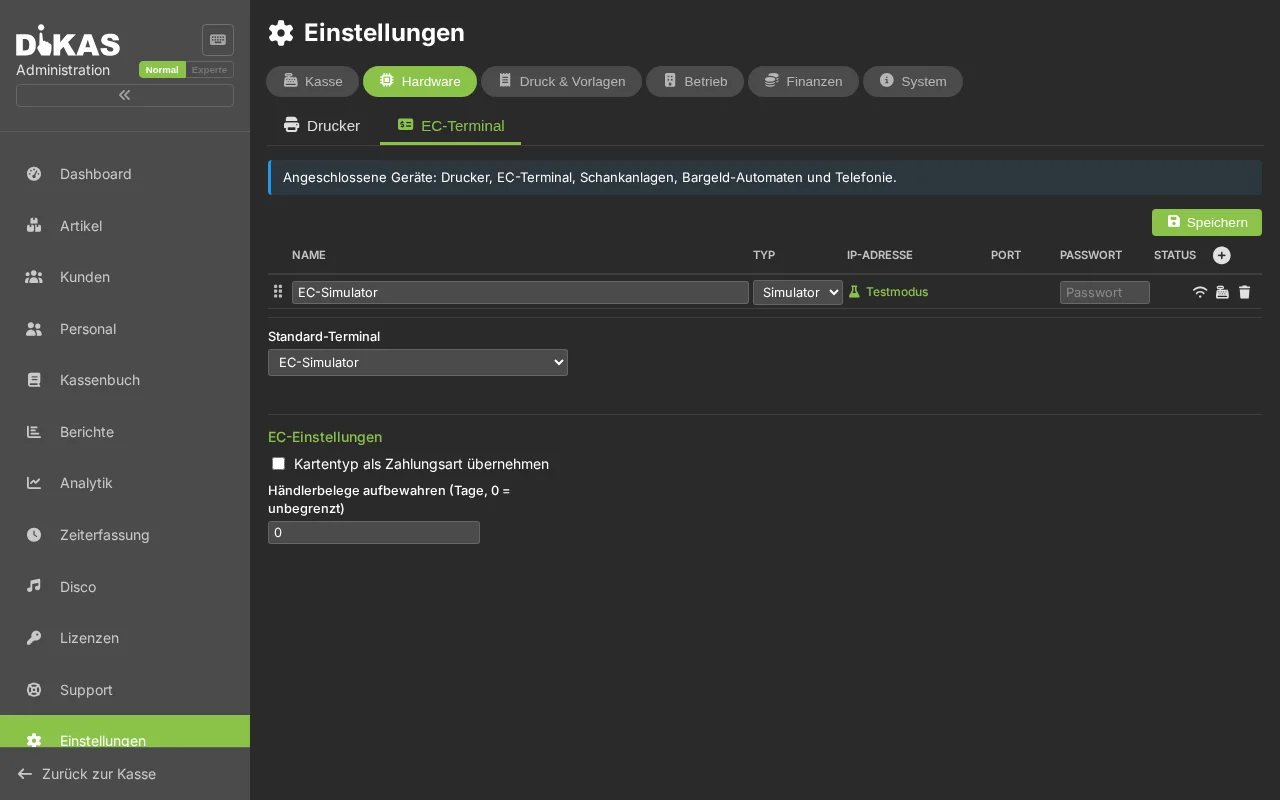
Task: Open Dashboard in the sidebar
Action: tap(125, 174)
